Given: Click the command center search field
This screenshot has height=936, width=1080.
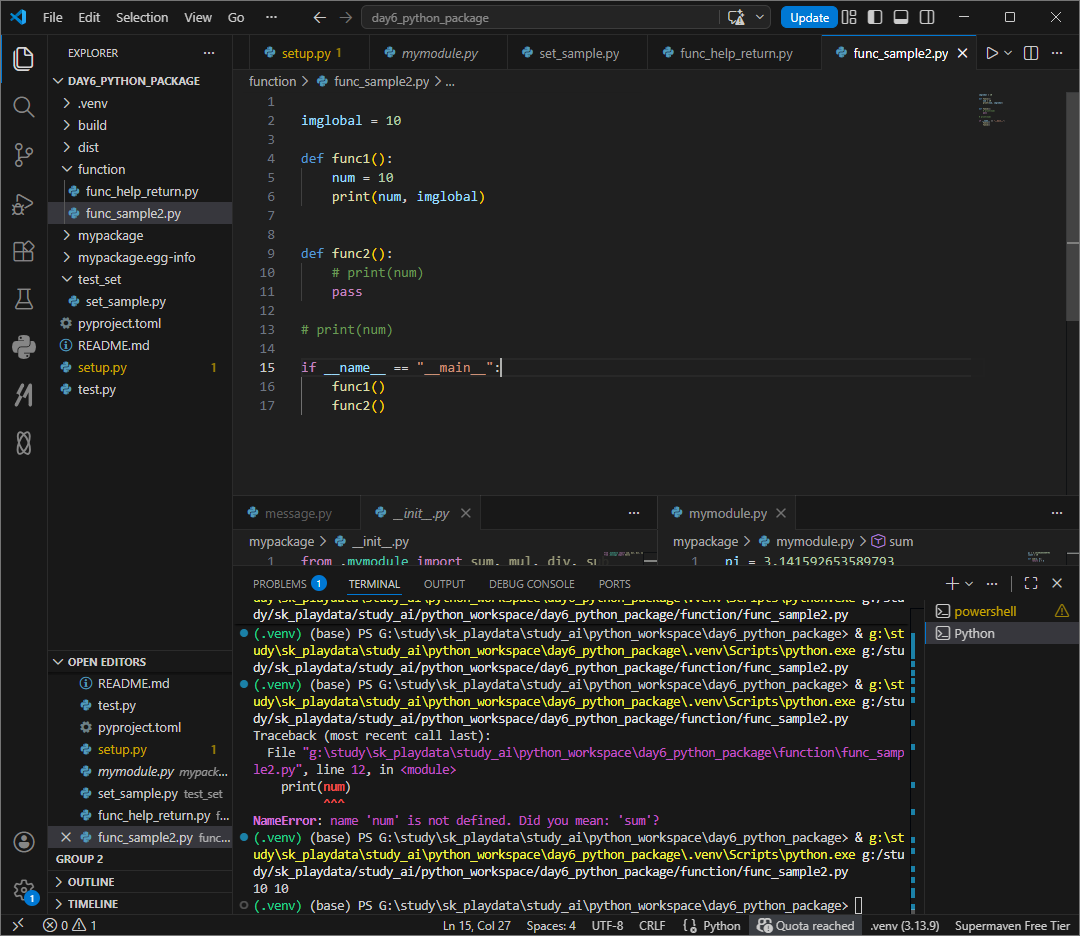Looking at the screenshot, I should [540, 17].
